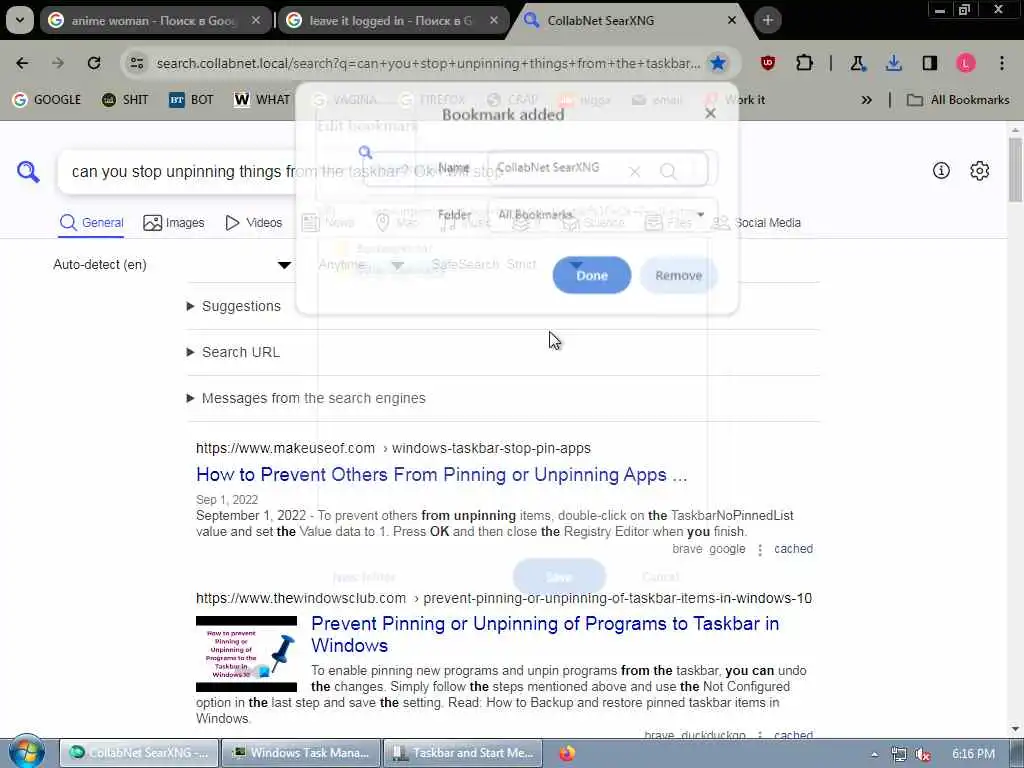
Task: Confirm bookmark with Done button
Action: coord(592,275)
